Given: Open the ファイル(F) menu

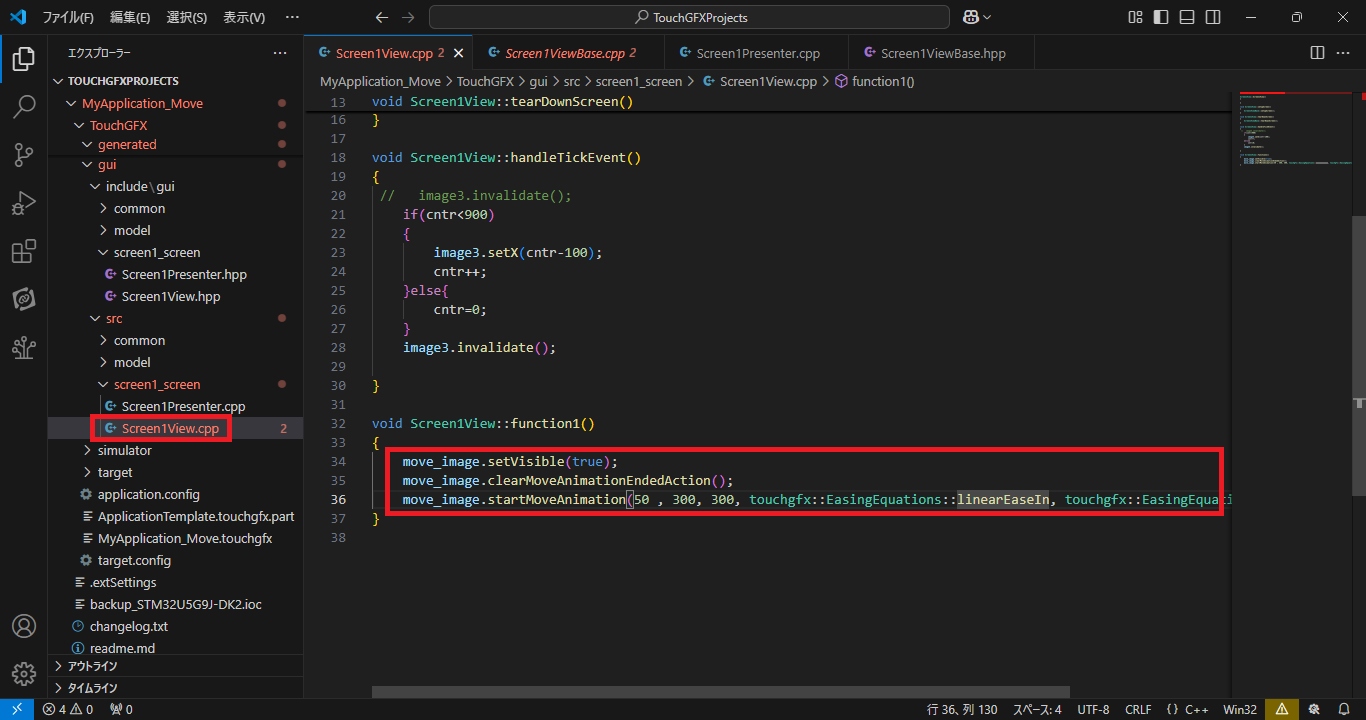Looking at the screenshot, I should click(68, 17).
